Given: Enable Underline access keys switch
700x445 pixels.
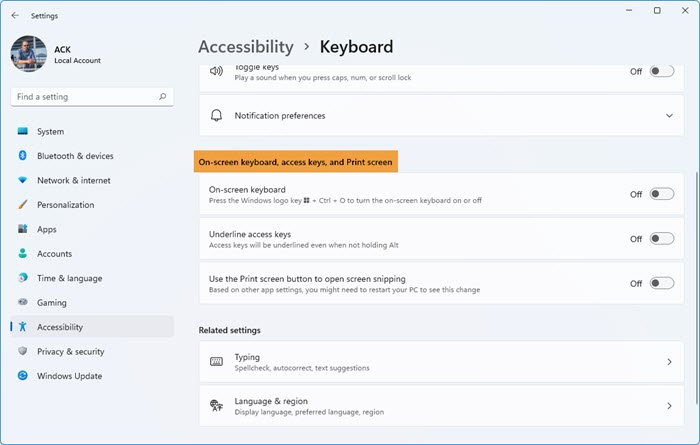Looking at the screenshot, I should (x=661, y=239).
